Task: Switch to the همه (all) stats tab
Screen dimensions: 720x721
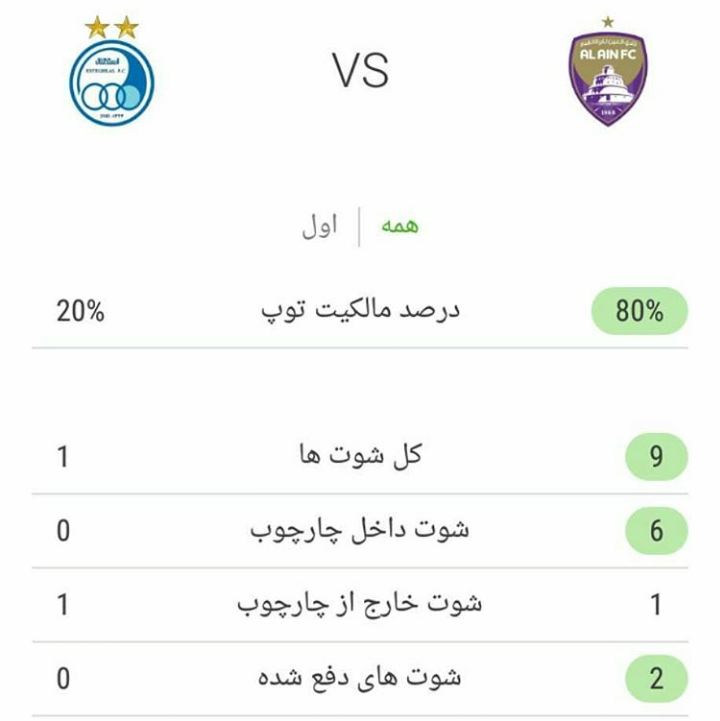Action: (x=400, y=226)
